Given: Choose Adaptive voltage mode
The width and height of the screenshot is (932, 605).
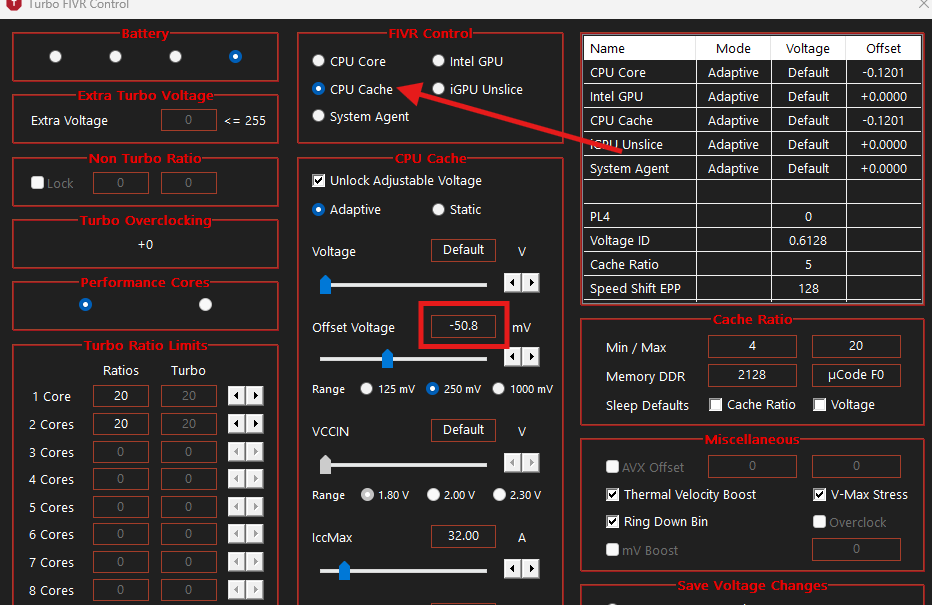Looking at the screenshot, I should [319, 210].
